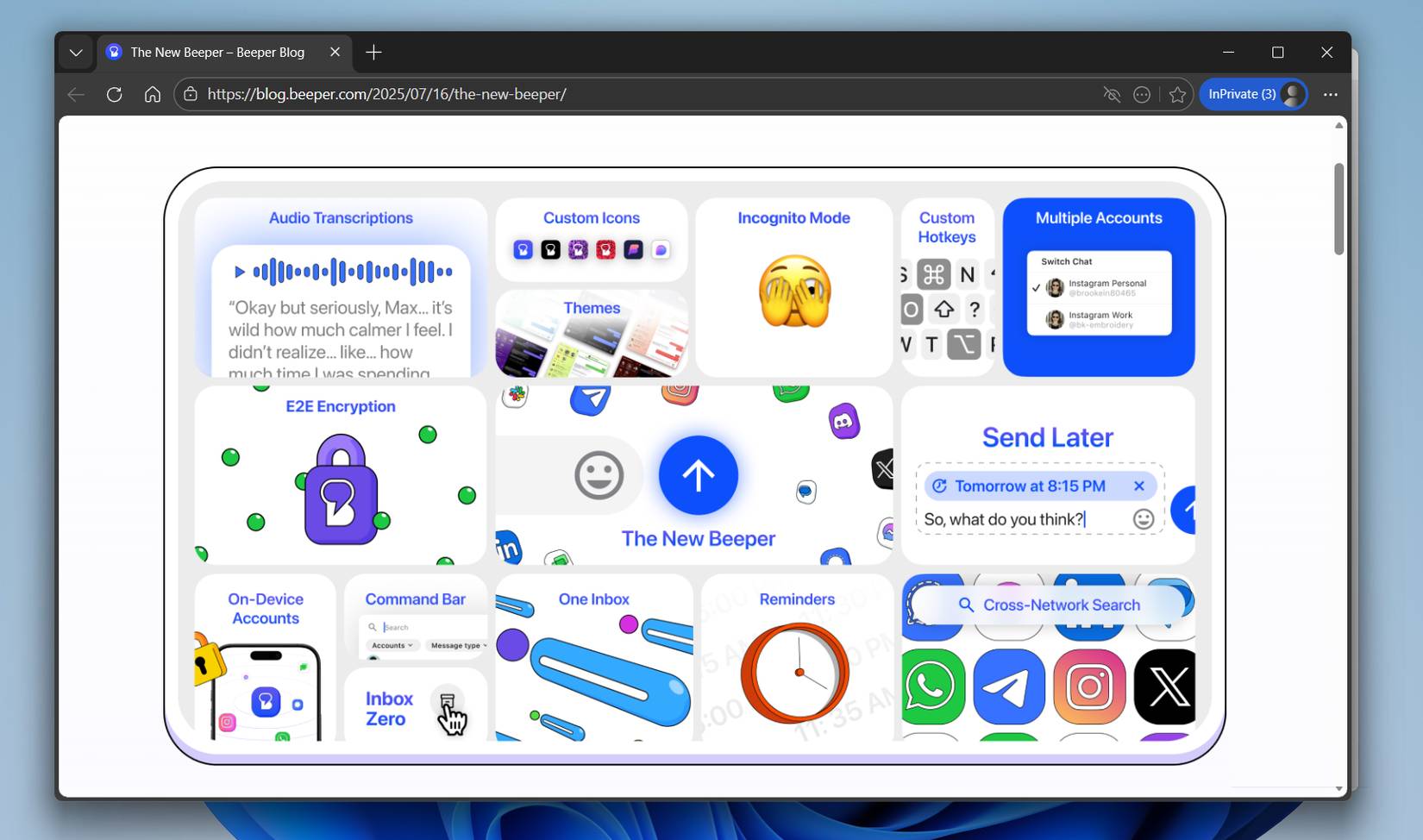Choose the red Beeper custom icon

pyautogui.click(x=606, y=248)
